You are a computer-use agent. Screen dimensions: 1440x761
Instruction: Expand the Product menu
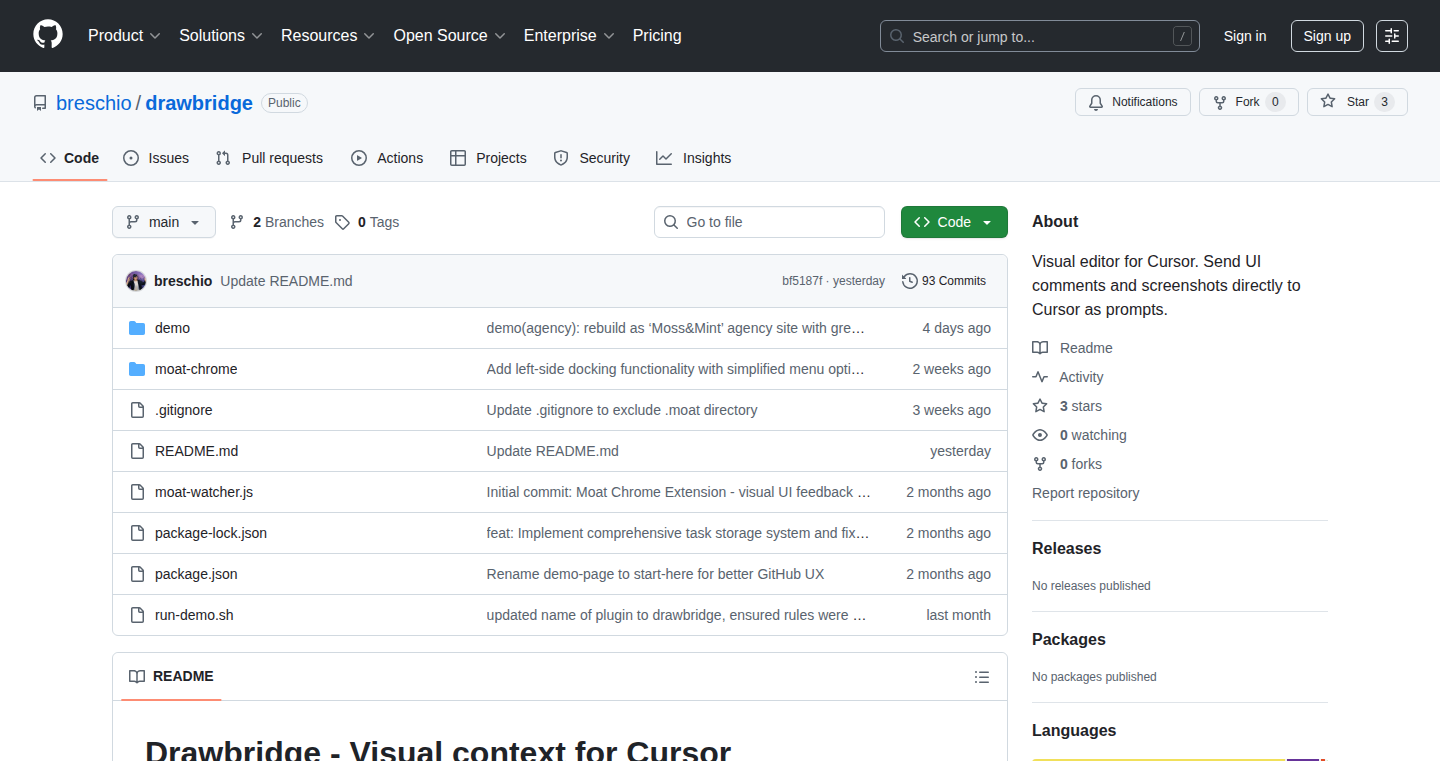[124, 35]
